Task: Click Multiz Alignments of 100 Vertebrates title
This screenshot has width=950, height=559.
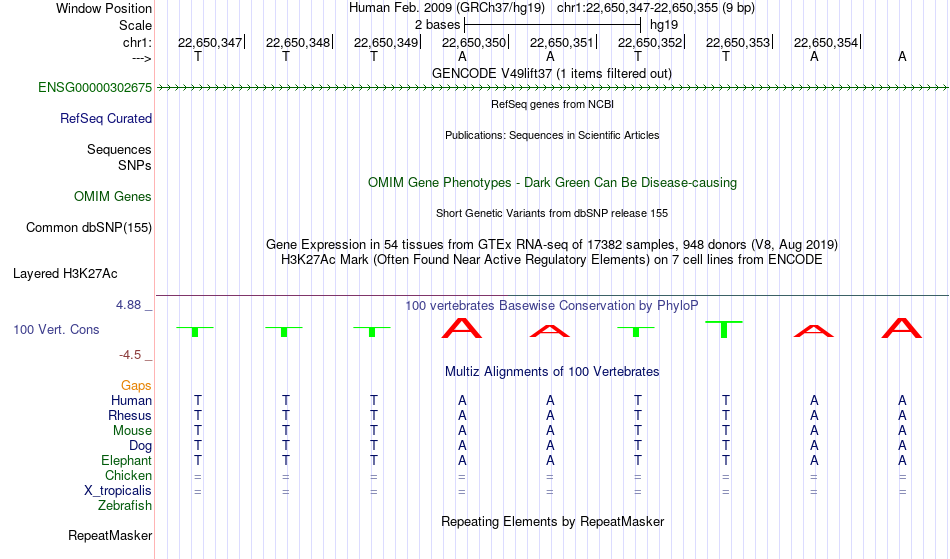Action: coord(552,372)
